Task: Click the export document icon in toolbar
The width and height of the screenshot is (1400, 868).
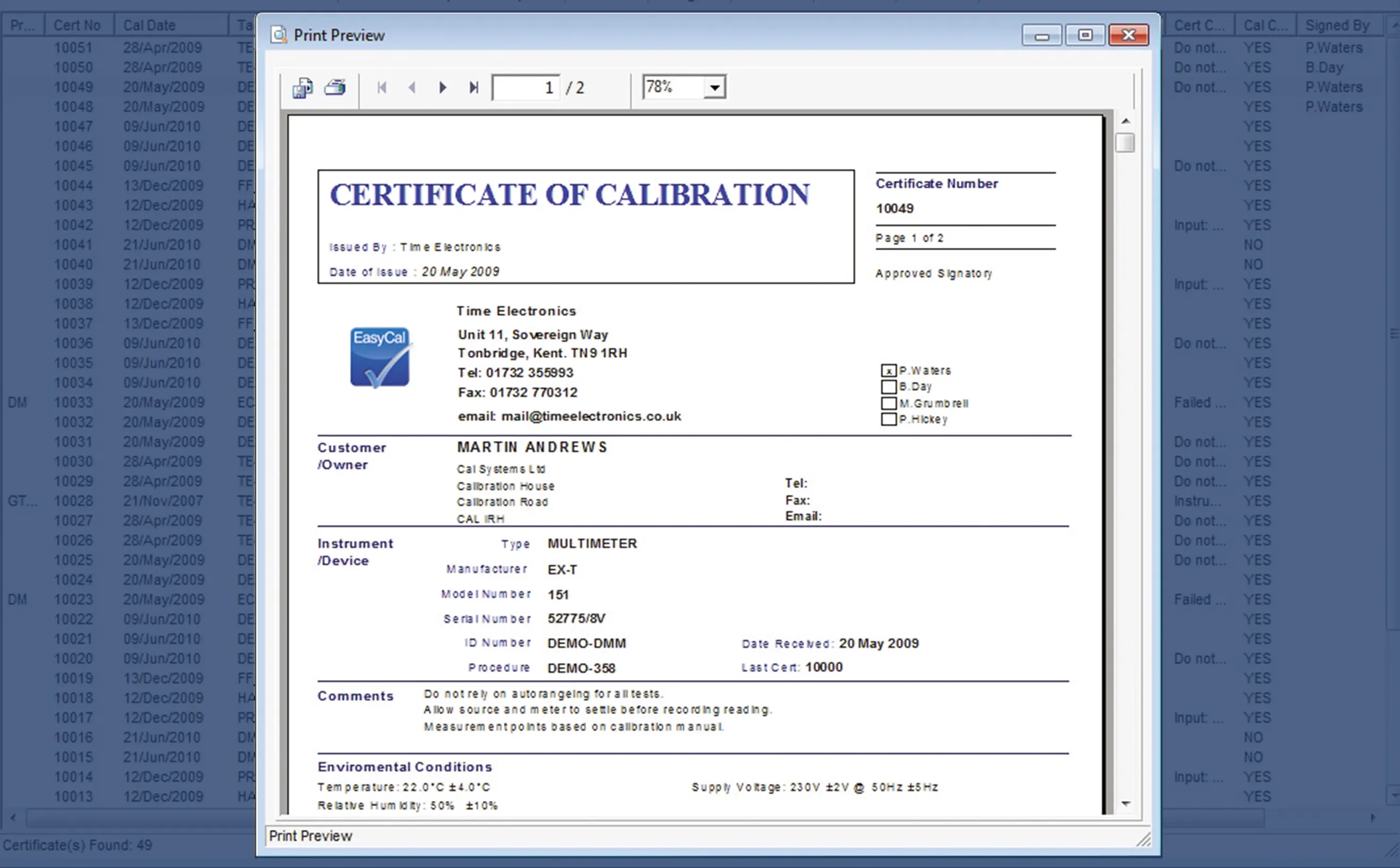Action: click(302, 88)
